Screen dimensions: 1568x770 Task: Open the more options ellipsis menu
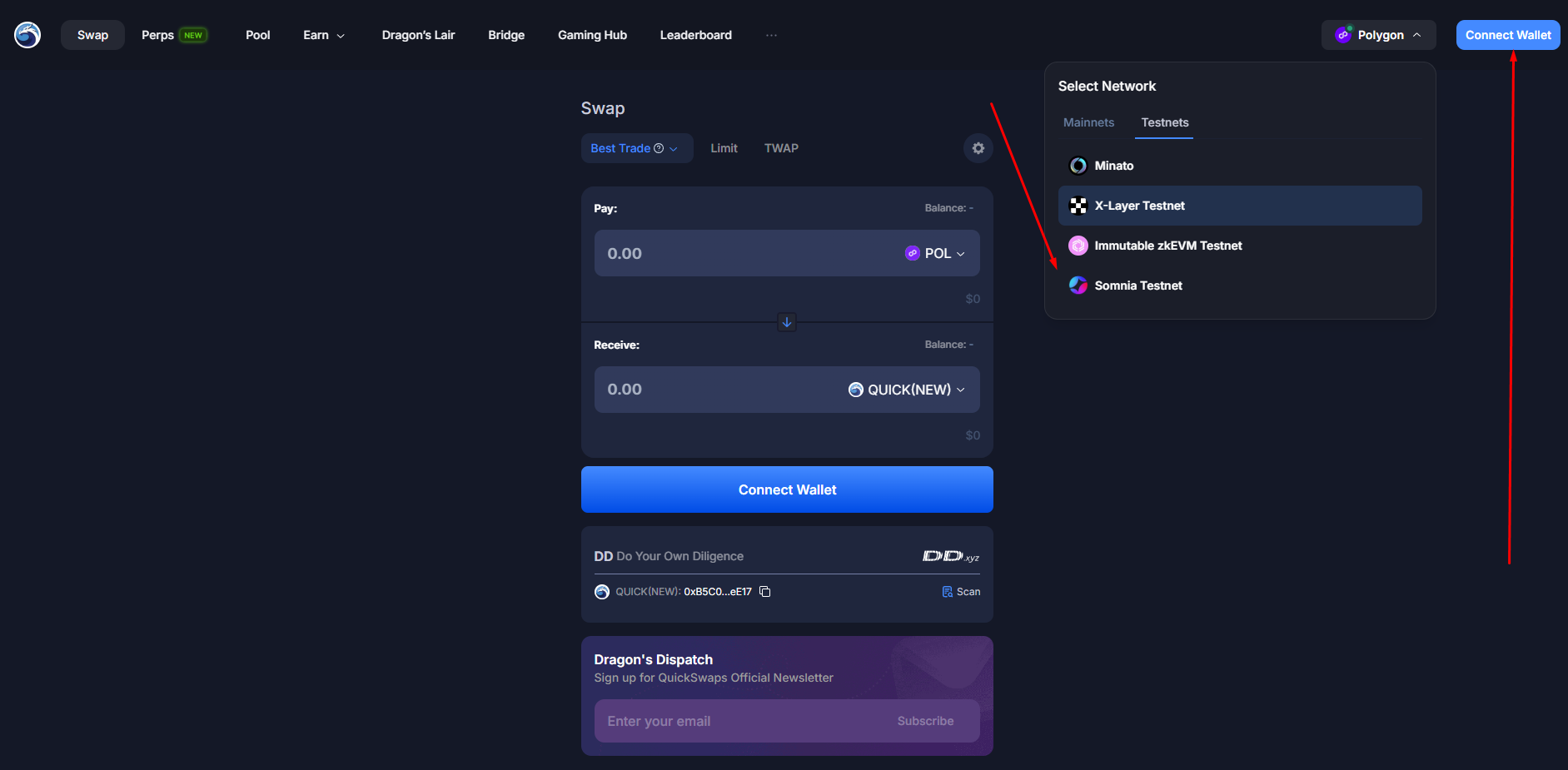coord(771,35)
